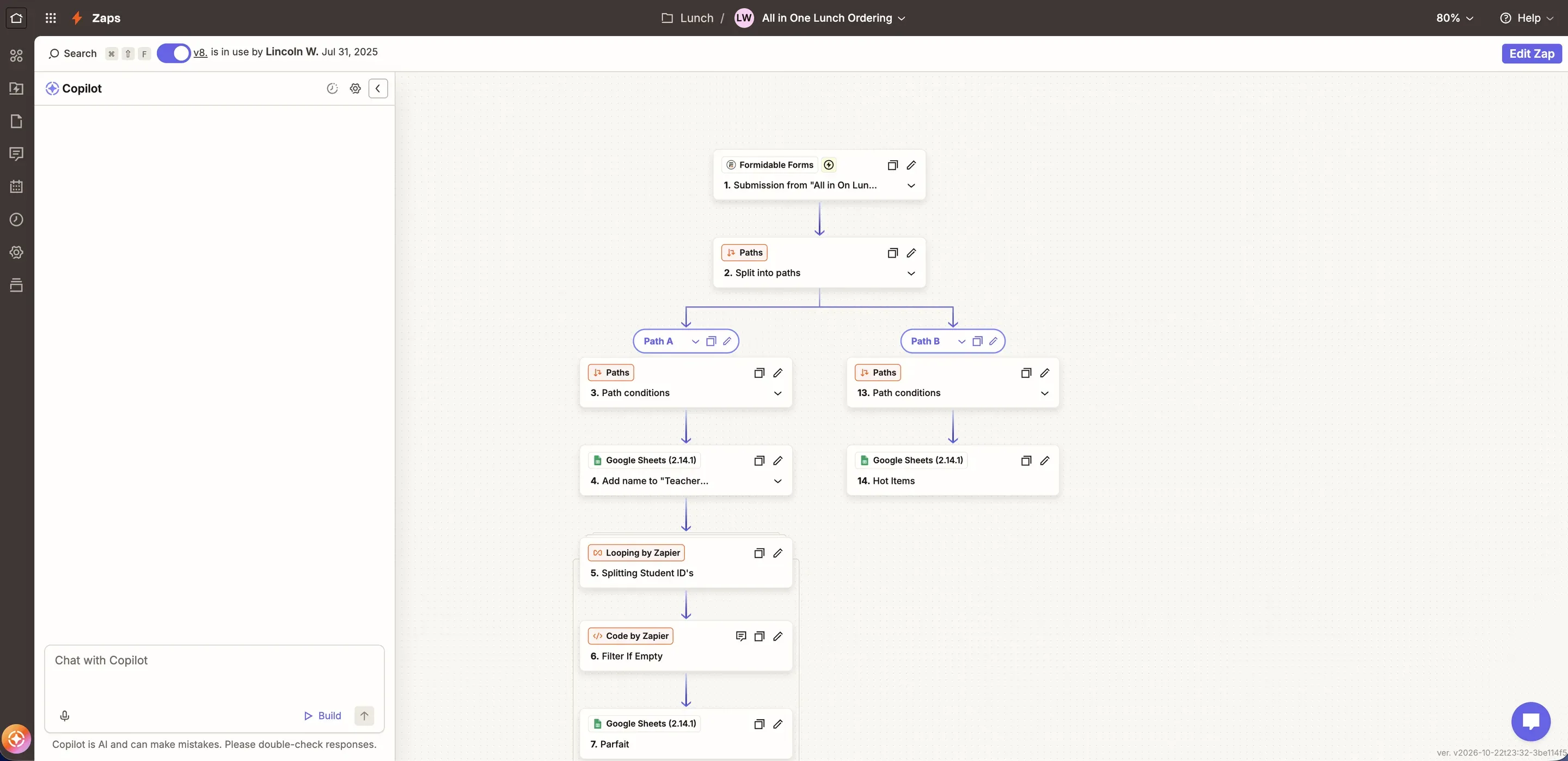Screen dimensions: 1568x761
Task: Open the Formidable Forms add-on plus icon
Action: coord(829,165)
